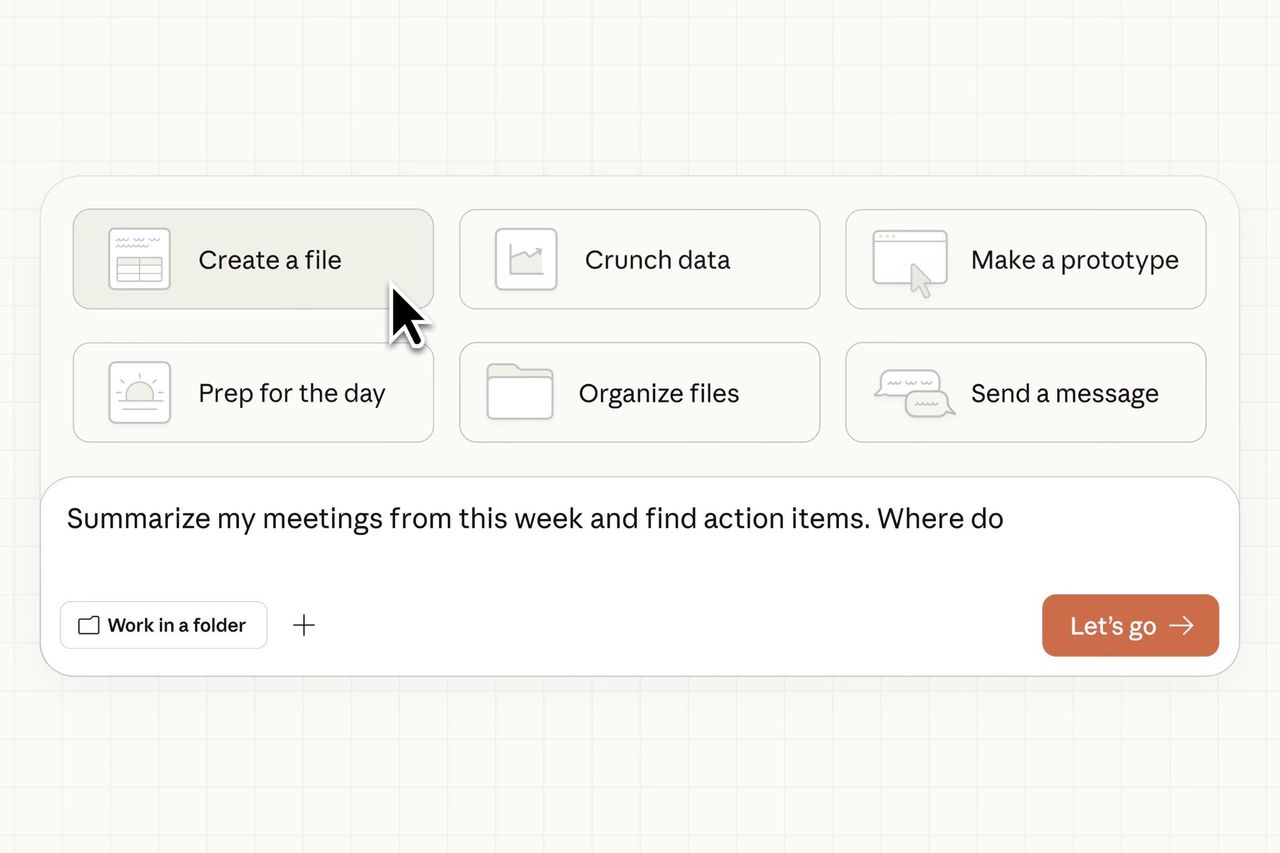Click the chat bubbles icon on Send a message
Image resolution: width=1280 pixels, height=853 pixels.
pyautogui.click(x=914, y=393)
